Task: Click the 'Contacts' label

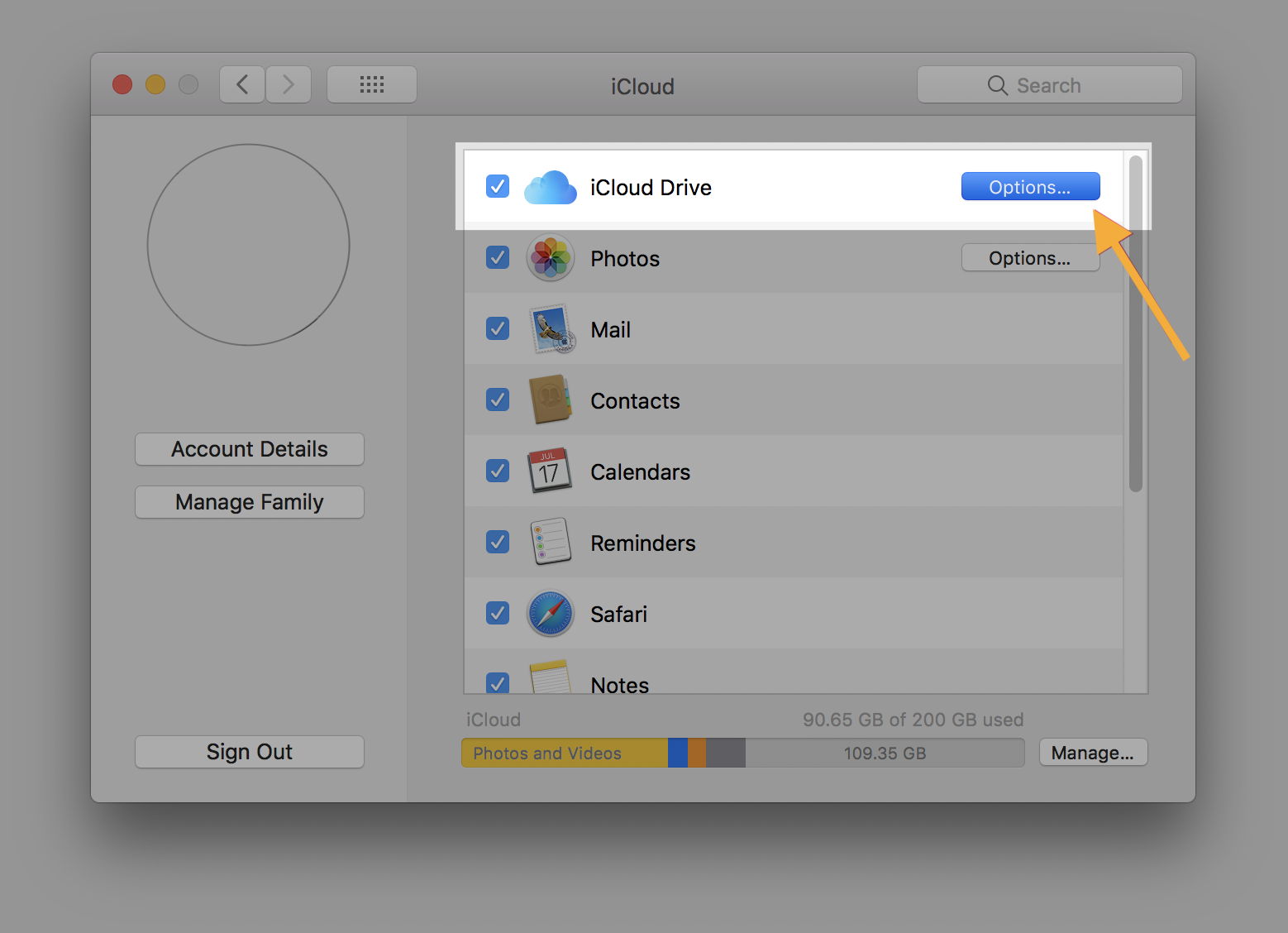Action: tap(635, 401)
